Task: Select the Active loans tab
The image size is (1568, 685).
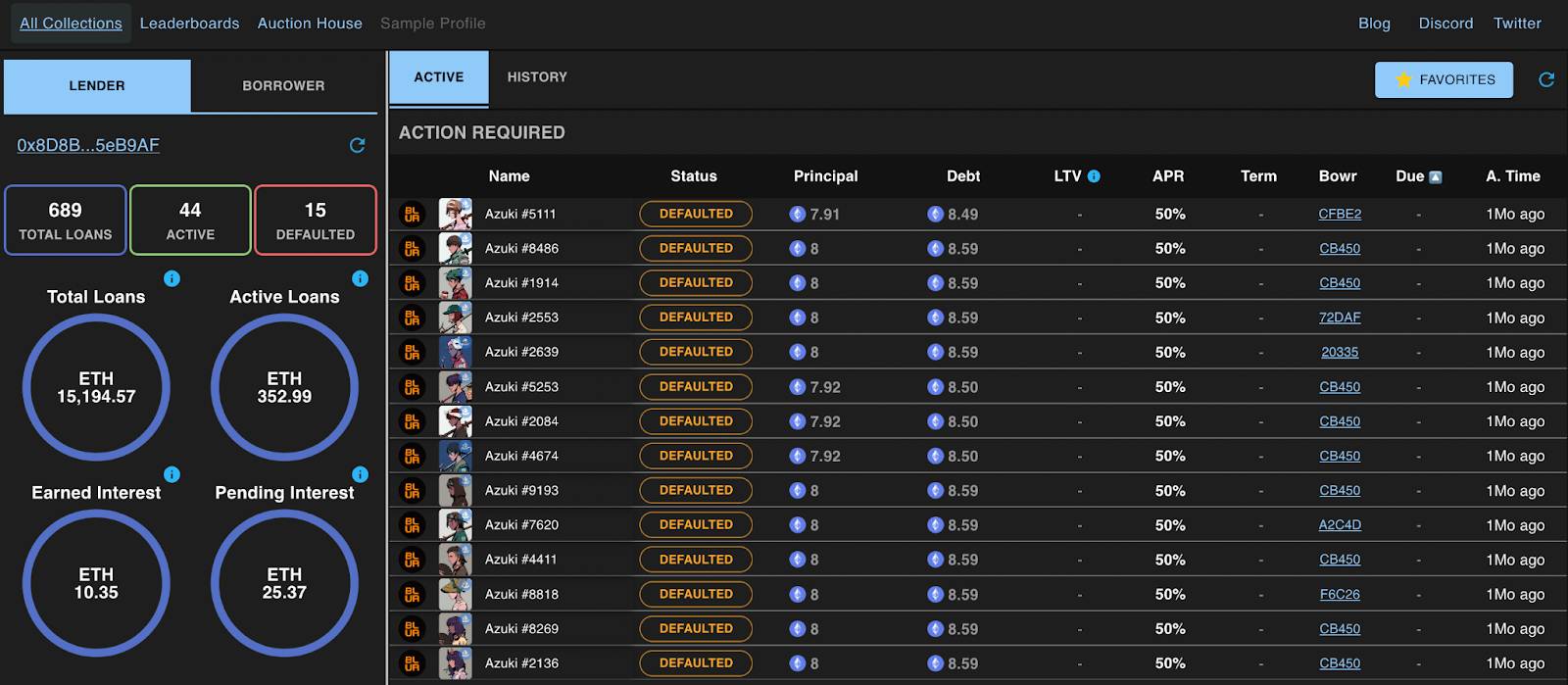Action: (x=439, y=77)
